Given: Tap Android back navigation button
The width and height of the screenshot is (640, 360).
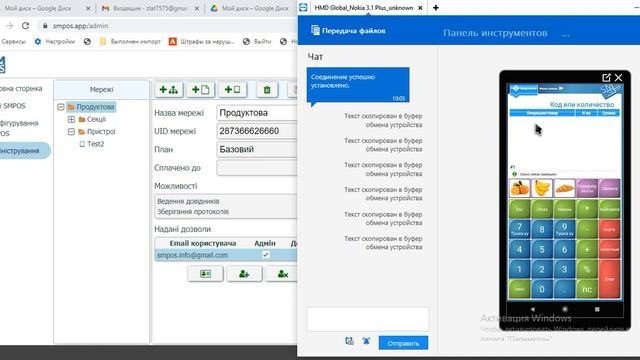Looking at the screenshot, I should (532, 309).
